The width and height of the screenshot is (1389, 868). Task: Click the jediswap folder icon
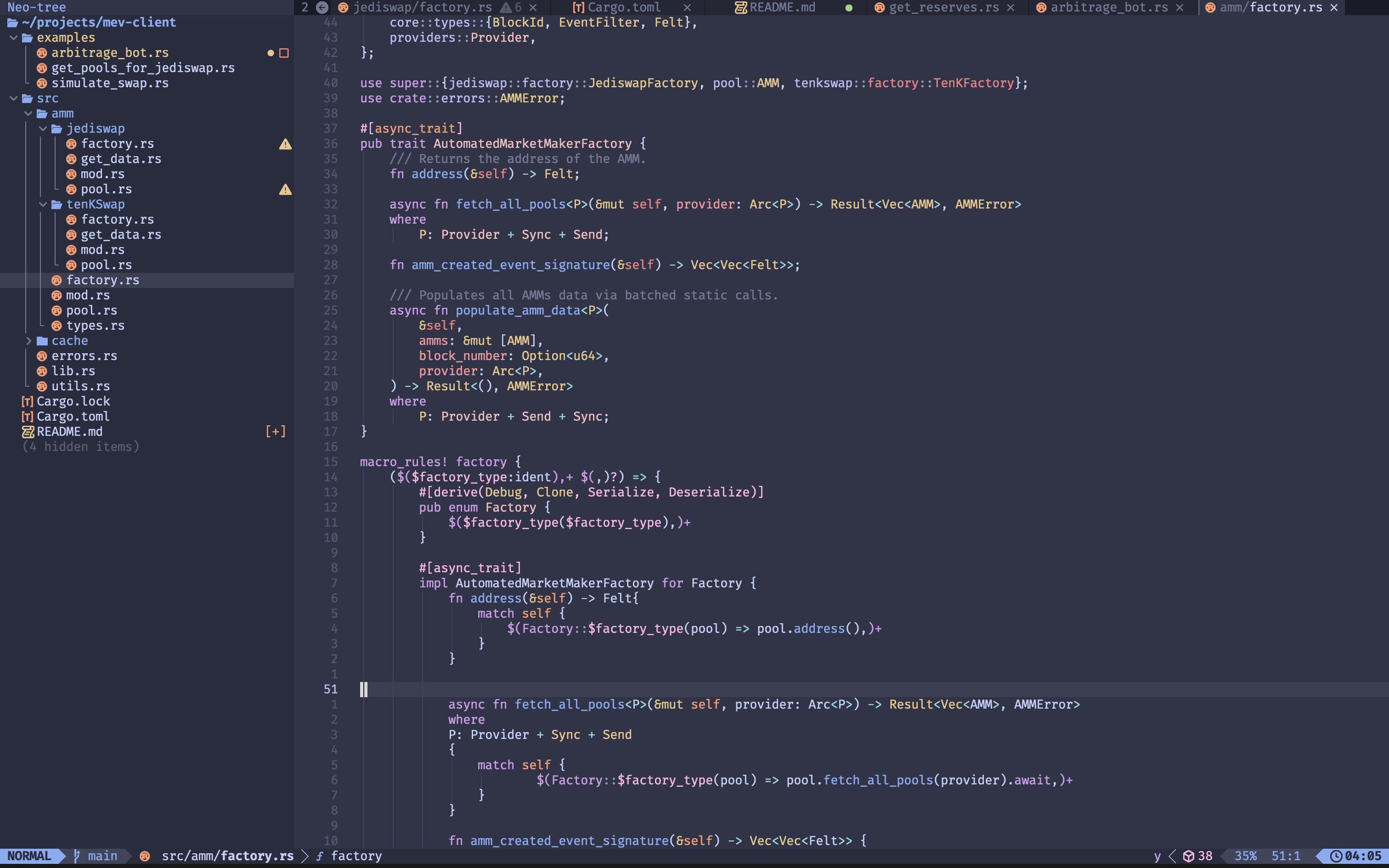57,129
